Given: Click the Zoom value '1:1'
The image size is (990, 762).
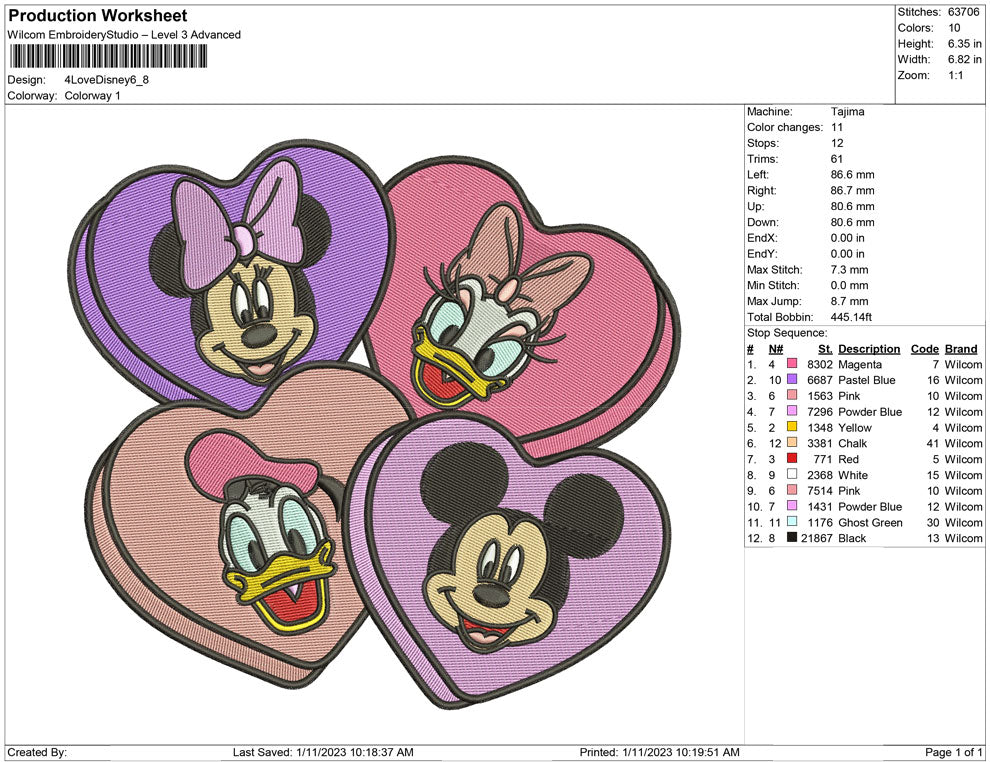Looking at the screenshot, I should 955,75.
